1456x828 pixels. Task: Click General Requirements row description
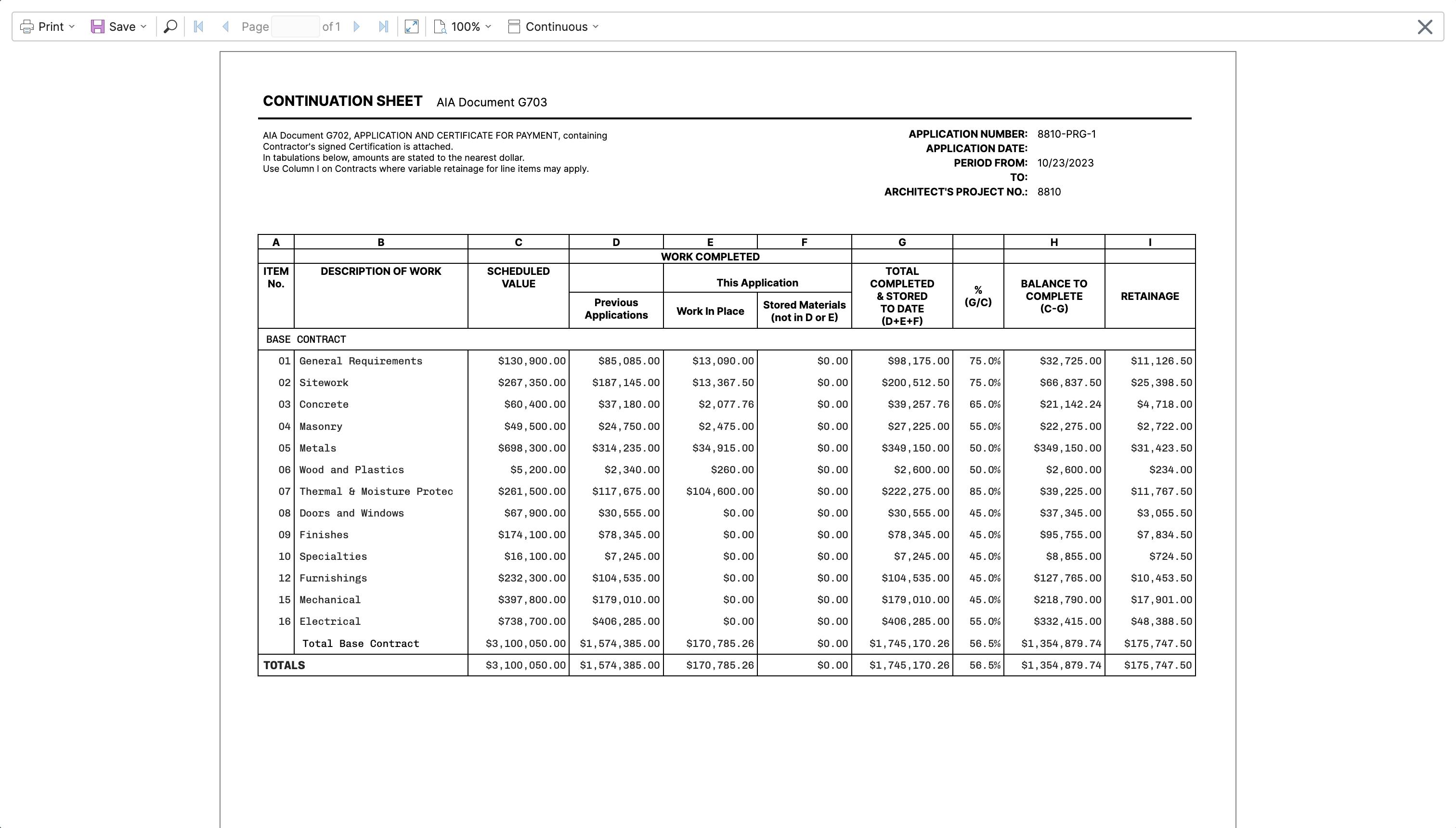(361, 361)
